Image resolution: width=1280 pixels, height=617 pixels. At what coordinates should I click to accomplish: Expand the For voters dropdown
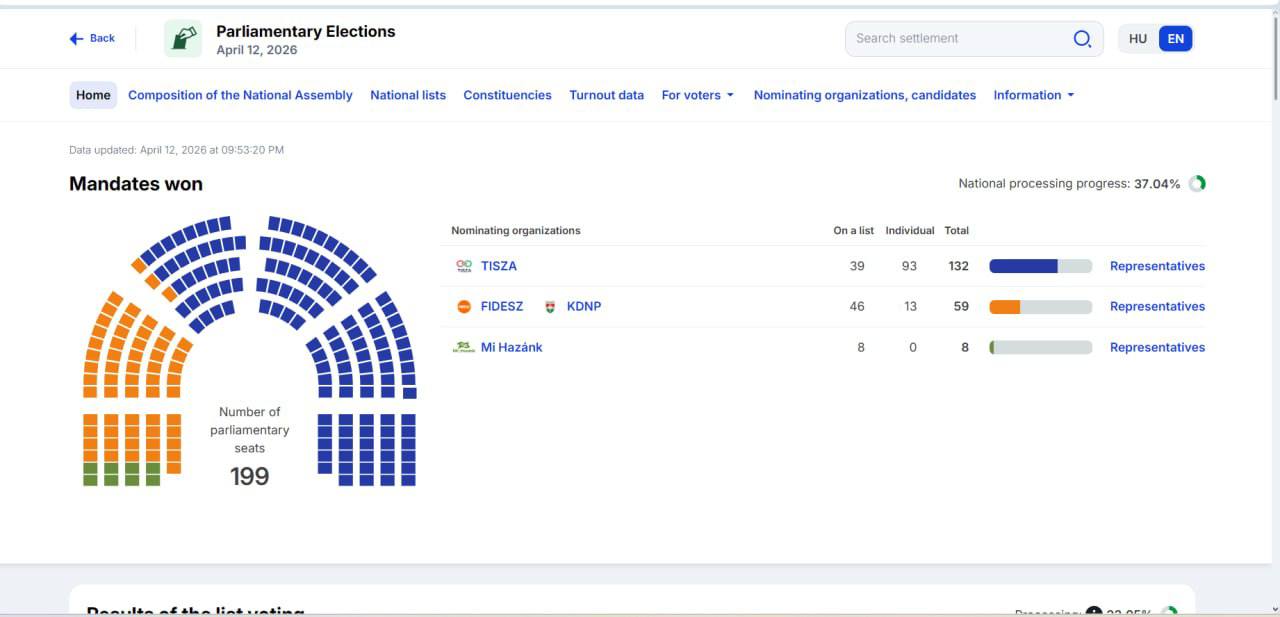(697, 95)
